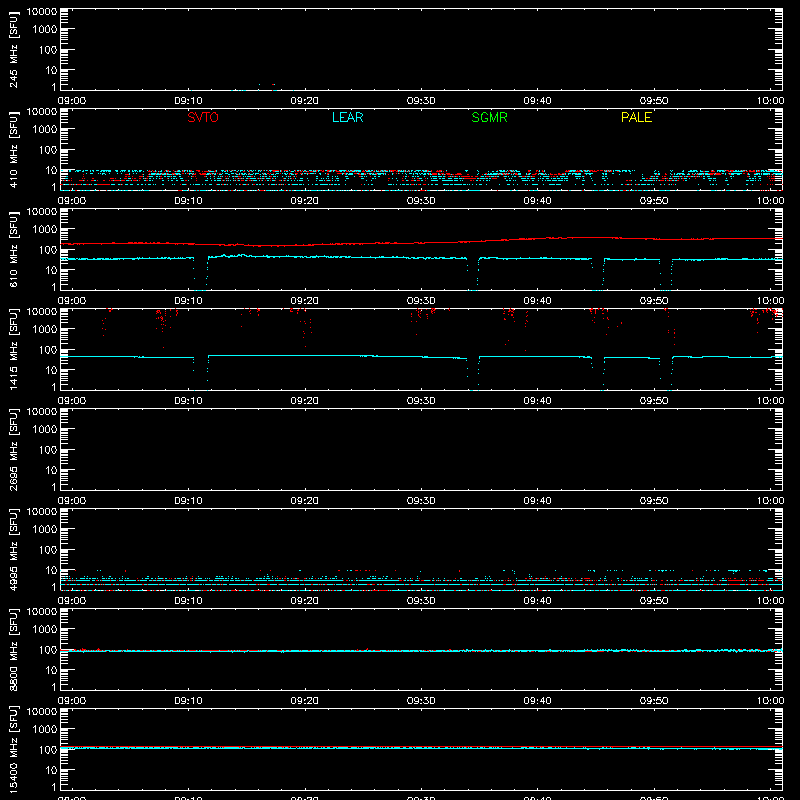Image resolution: width=800 pixels, height=800 pixels.
Task: Click the cyan LEAR station label
Action: [347, 117]
